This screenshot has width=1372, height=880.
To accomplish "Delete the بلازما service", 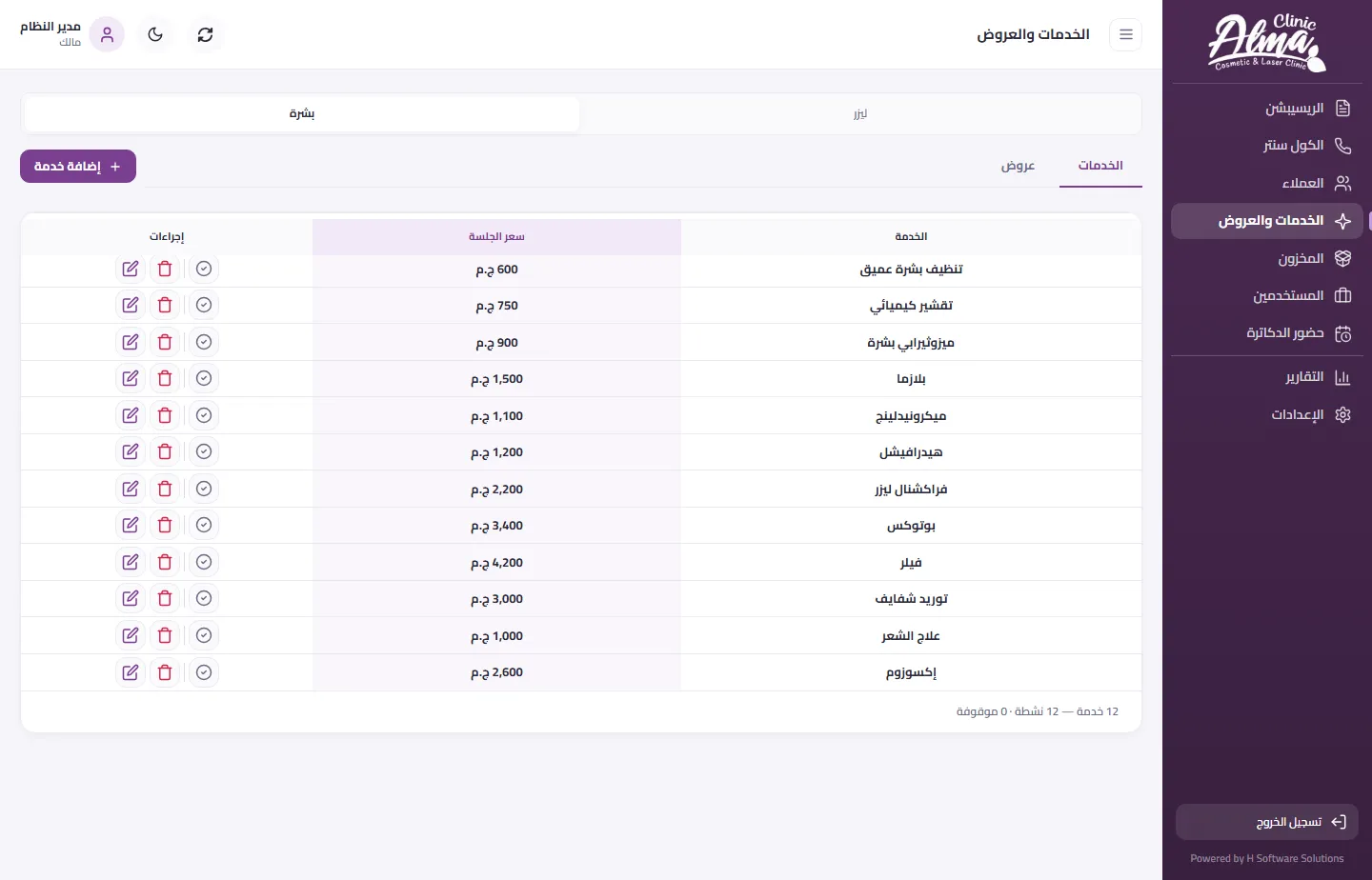I will [x=165, y=378].
